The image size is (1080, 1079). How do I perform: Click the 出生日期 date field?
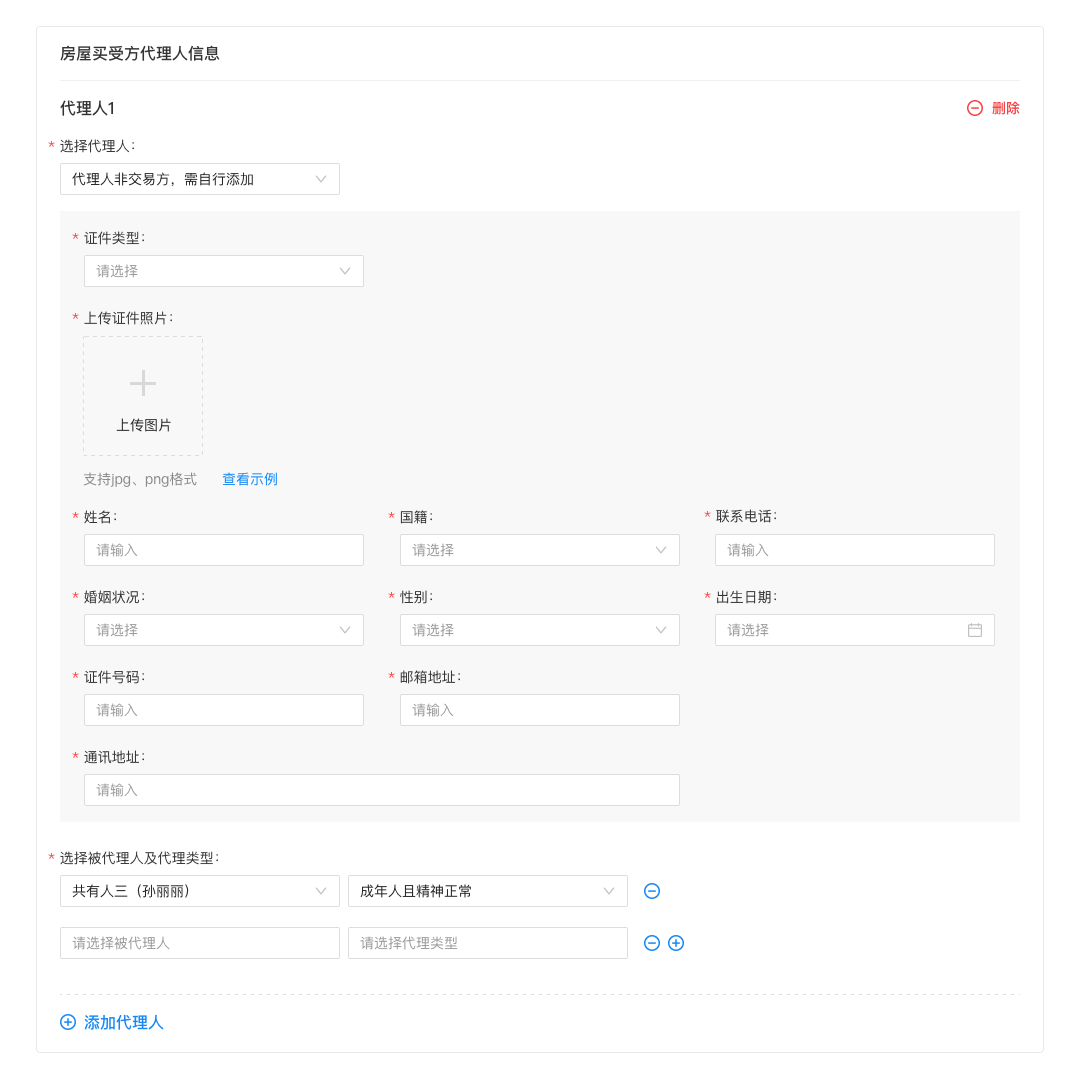click(855, 630)
